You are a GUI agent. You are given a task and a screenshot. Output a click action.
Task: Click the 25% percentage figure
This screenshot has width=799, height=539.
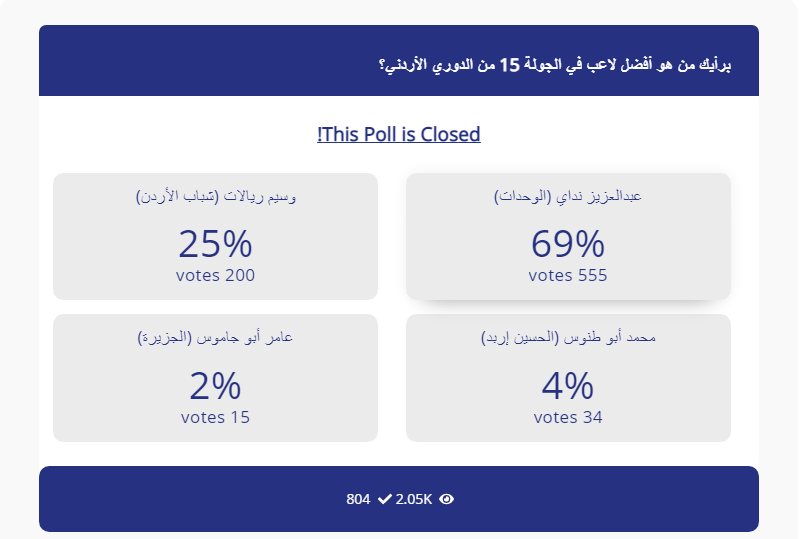coord(215,244)
